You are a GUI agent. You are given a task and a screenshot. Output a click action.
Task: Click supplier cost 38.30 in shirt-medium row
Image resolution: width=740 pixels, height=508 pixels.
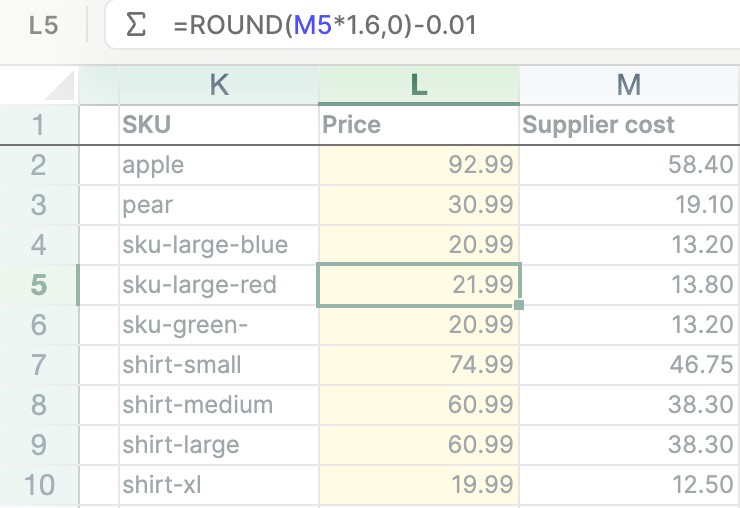(630, 405)
